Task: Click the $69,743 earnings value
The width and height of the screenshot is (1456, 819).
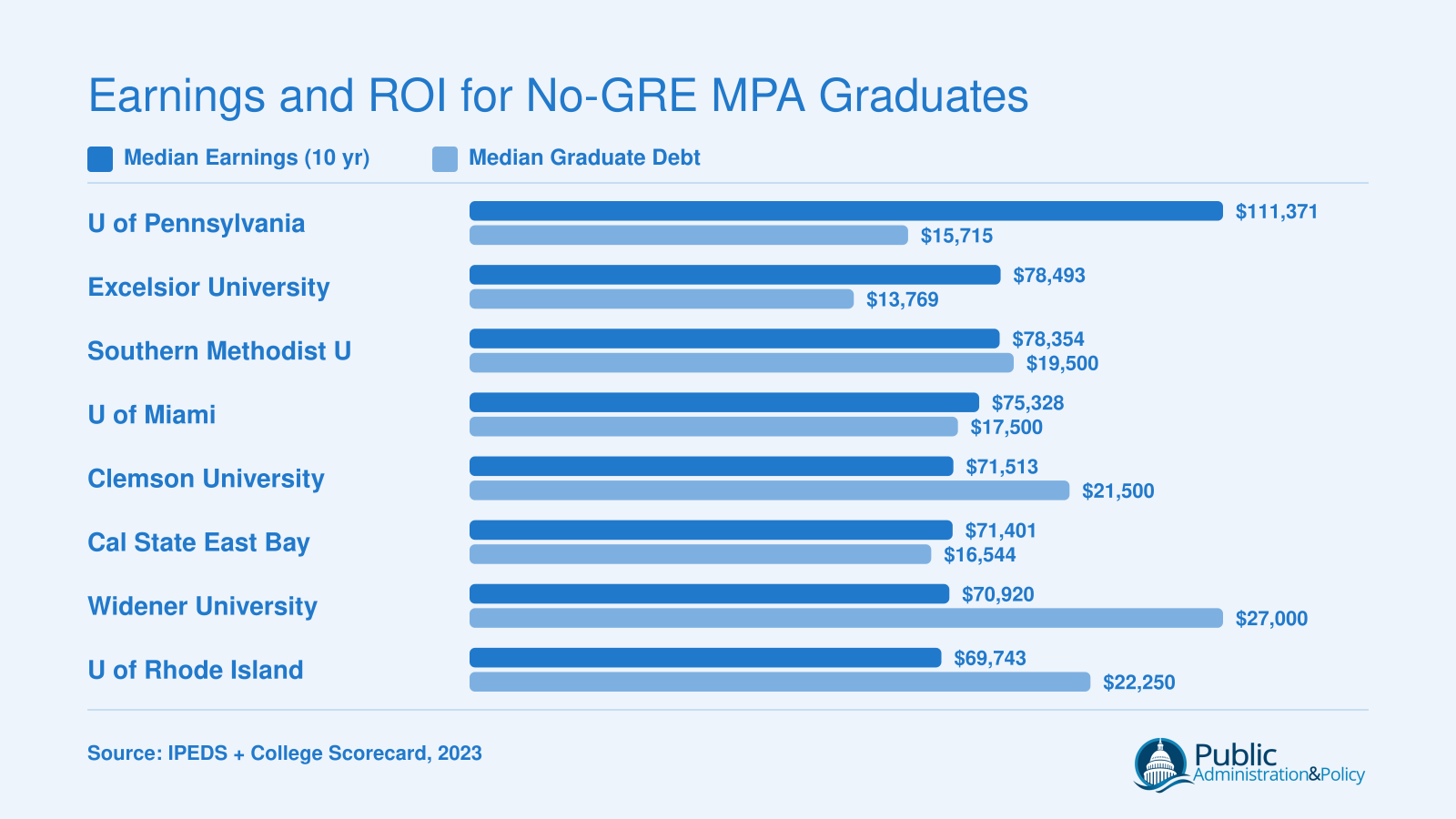Action: (x=989, y=658)
